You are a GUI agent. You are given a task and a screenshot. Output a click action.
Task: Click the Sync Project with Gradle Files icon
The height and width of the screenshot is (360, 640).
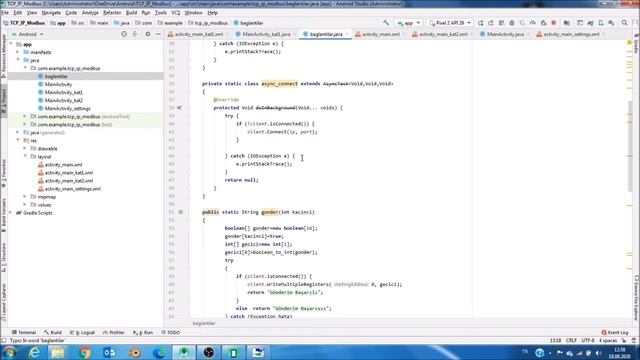590,23
